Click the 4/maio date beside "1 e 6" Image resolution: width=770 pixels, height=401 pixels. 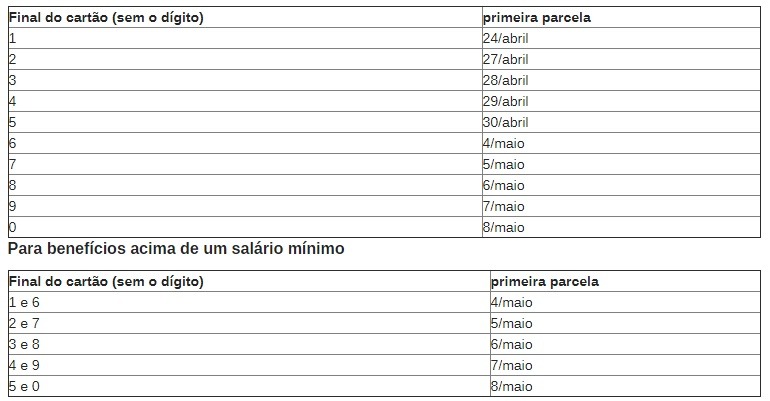point(511,303)
